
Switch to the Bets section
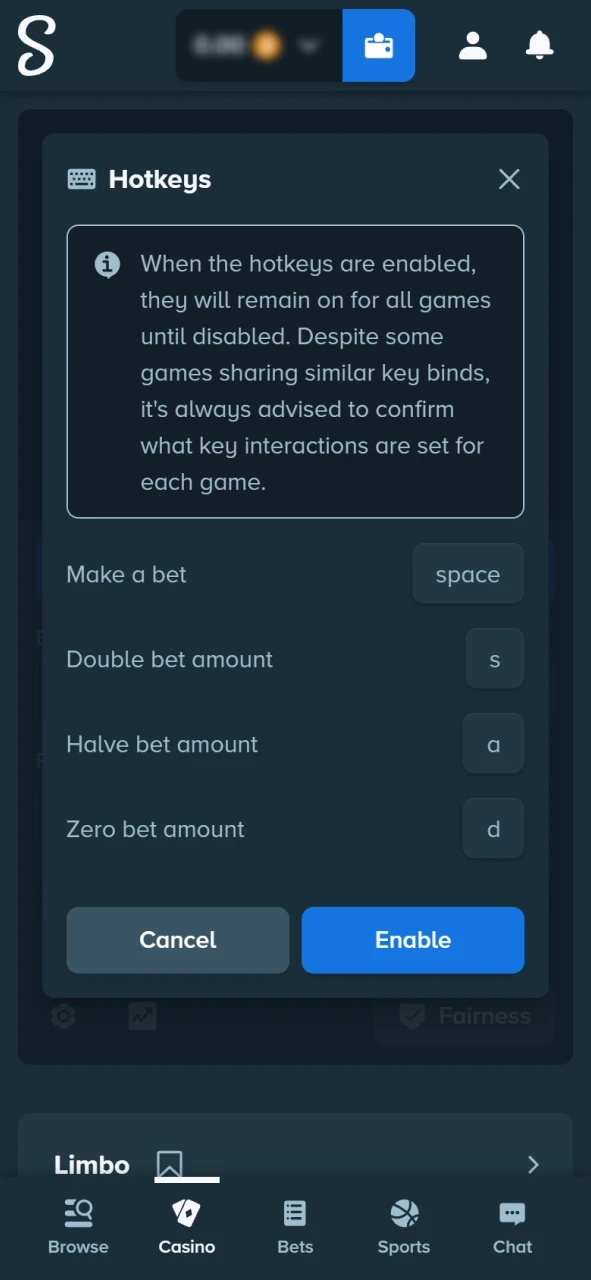pos(294,1224)
